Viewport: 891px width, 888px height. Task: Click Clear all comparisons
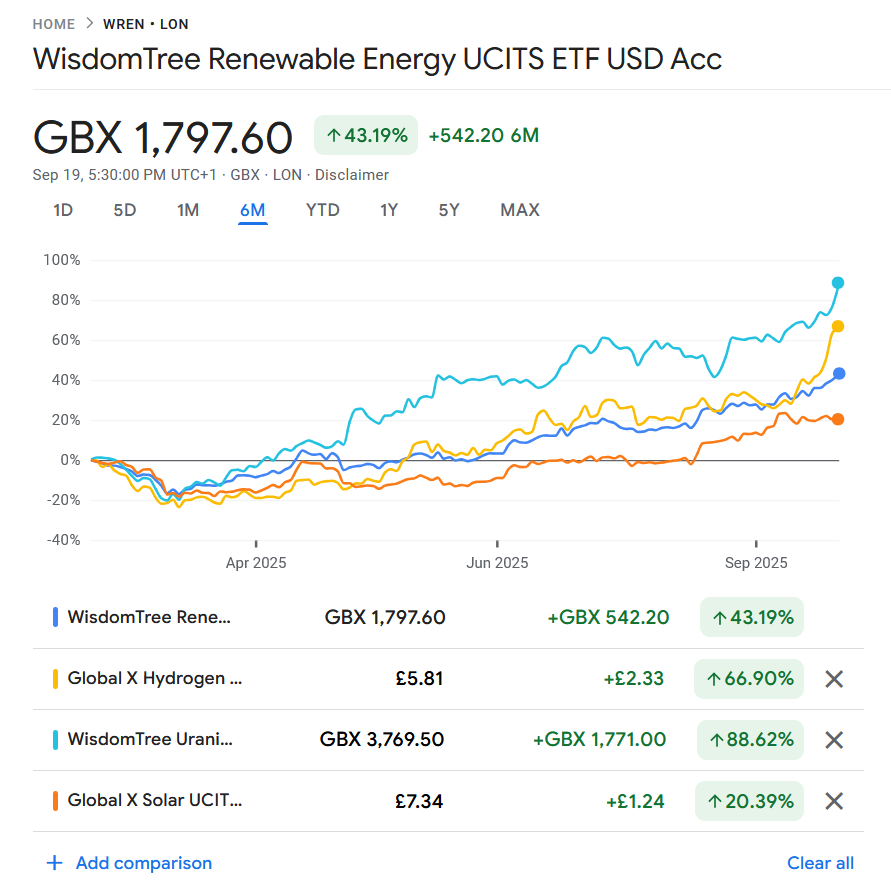coord(820,863)
